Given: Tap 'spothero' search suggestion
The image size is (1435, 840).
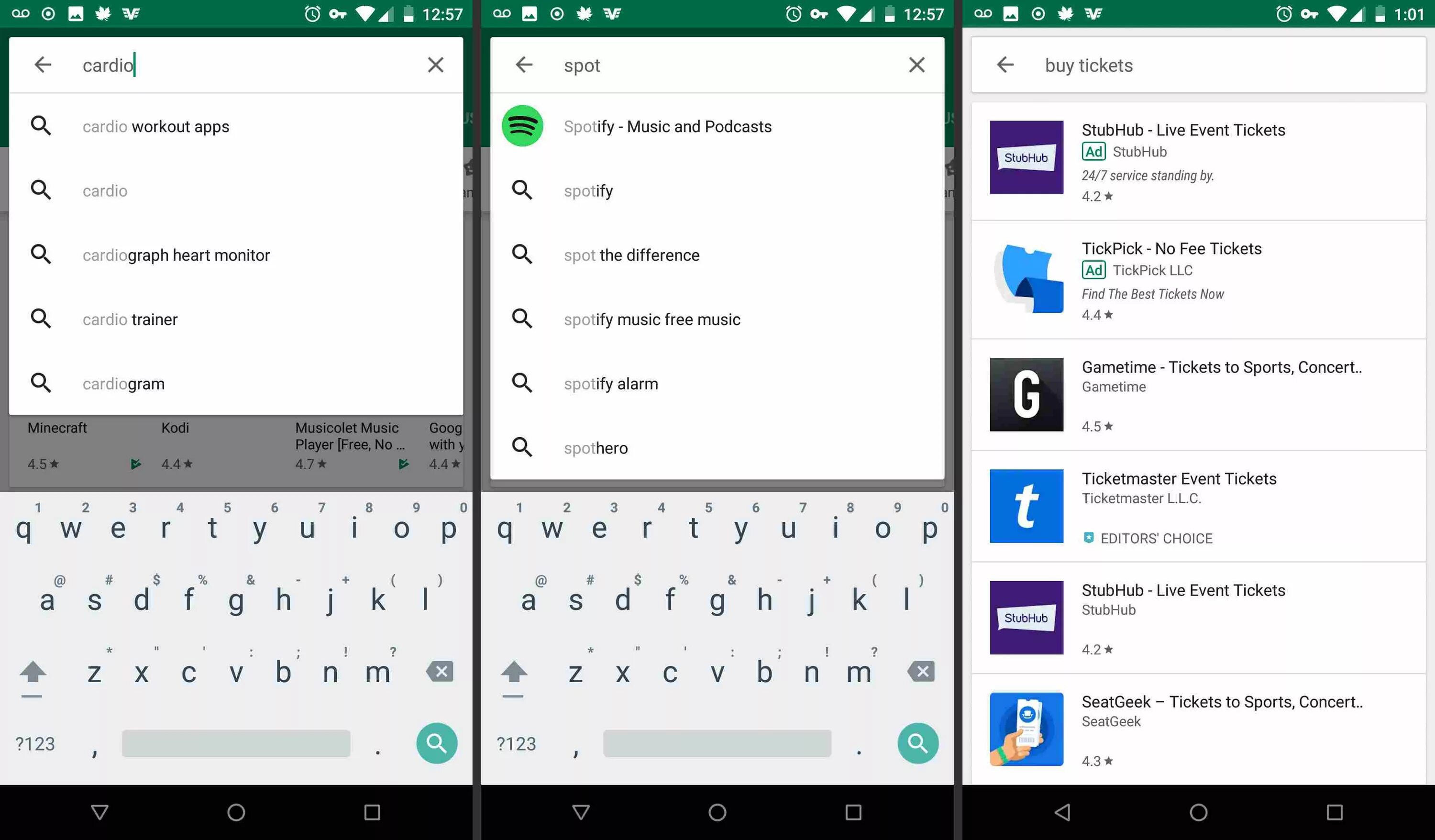Looking at the screenshot, I should point(596,448).
